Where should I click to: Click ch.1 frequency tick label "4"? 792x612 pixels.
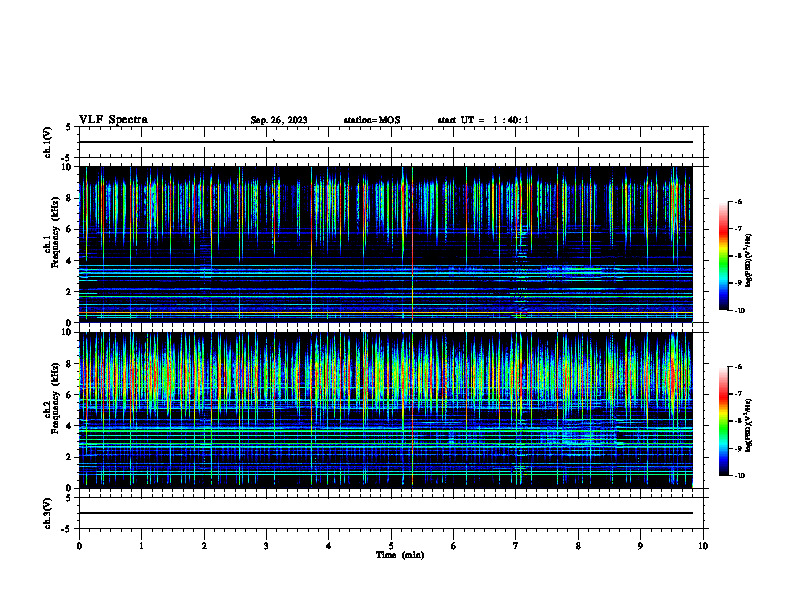click(69, 261)
